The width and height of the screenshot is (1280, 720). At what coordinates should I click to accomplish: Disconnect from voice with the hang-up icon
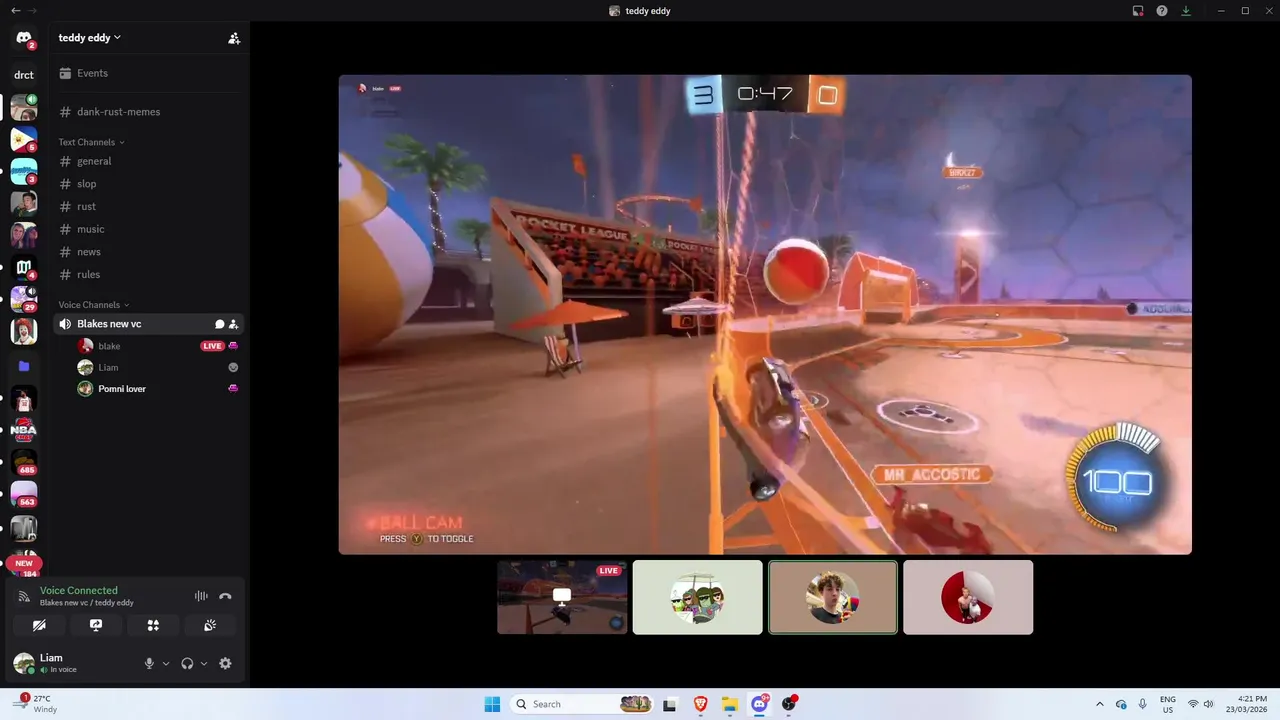[225, 596]
